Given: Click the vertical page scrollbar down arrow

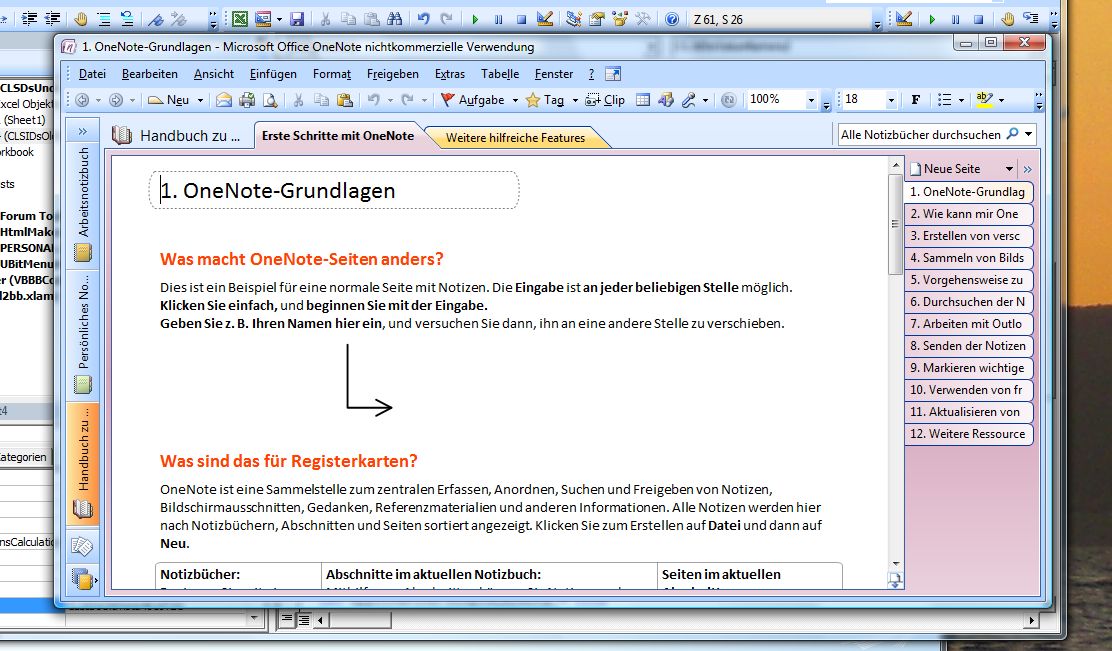Looking at the screenshot, I should [x=896, y=564].
